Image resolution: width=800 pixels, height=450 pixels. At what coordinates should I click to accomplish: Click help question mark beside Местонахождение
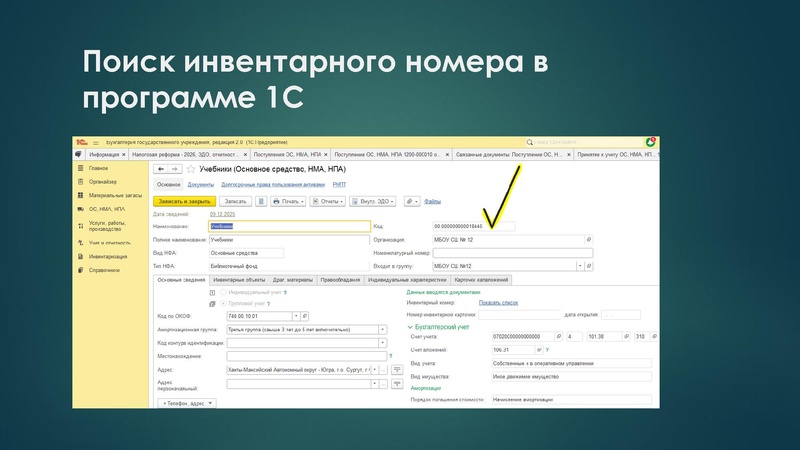coord(391,356)
